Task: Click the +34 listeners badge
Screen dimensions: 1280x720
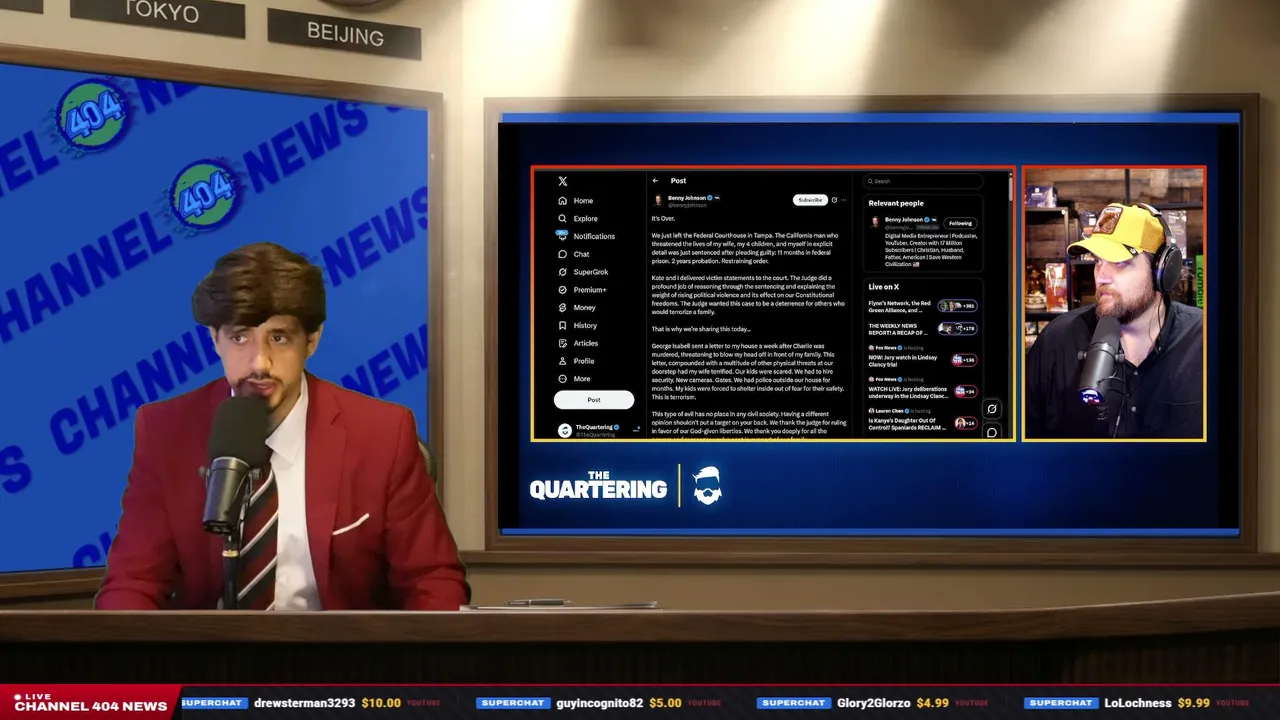Action: click(x=966, y=391)
